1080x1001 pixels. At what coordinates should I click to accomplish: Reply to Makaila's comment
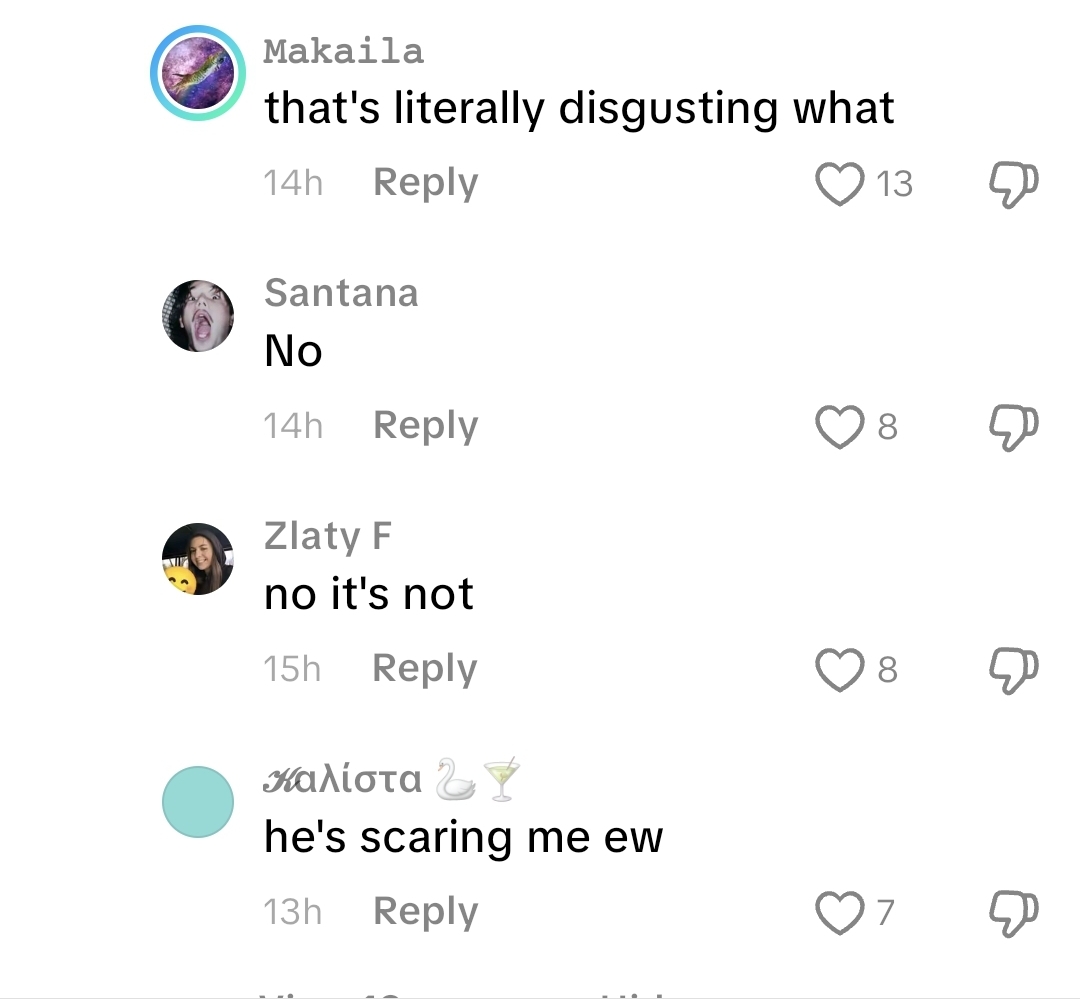[425, 183]
